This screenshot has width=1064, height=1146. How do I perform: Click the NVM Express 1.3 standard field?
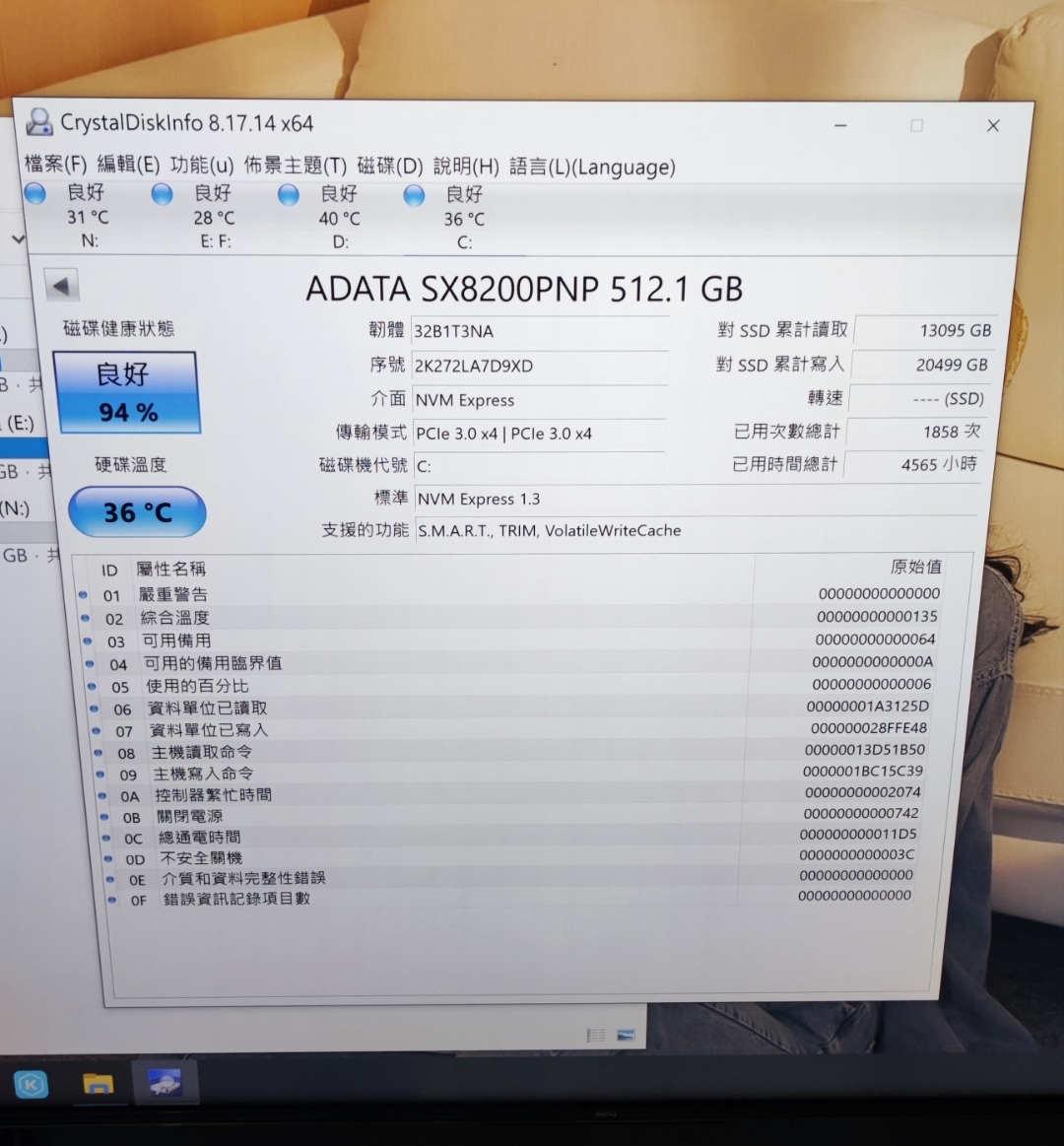pyautogui.click(x=697, y=499)
